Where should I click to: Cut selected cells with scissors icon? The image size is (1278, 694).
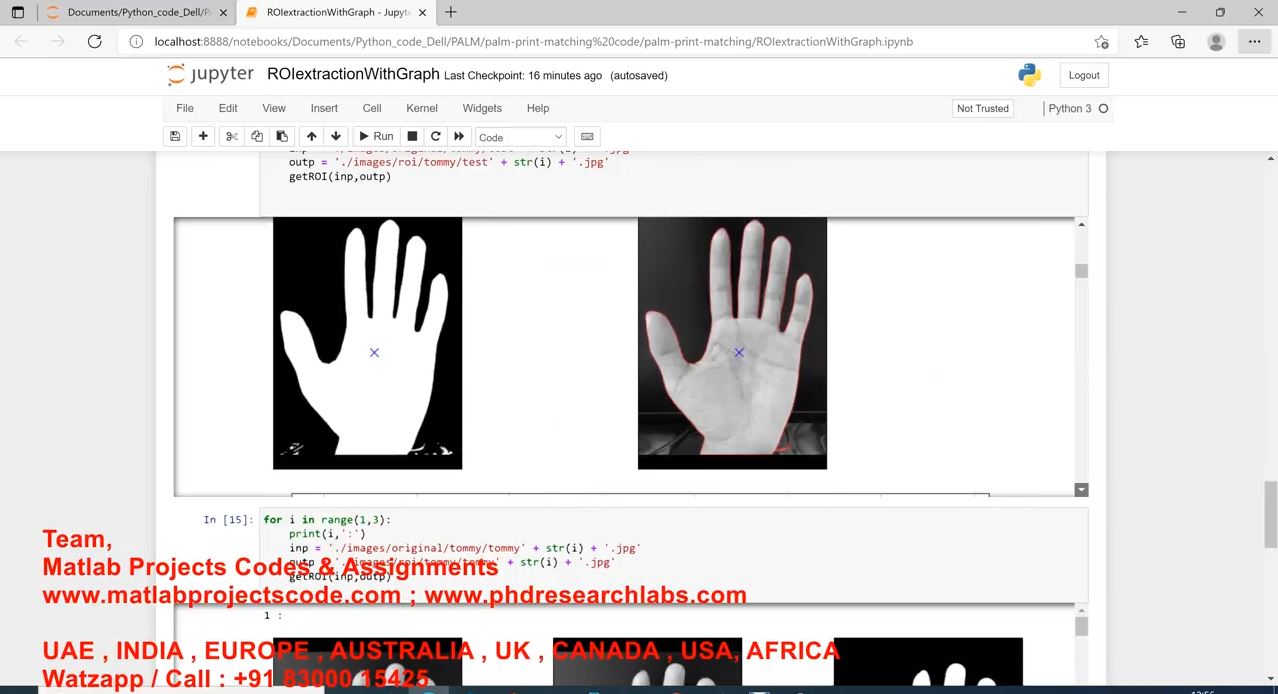[x=232, y=137]
